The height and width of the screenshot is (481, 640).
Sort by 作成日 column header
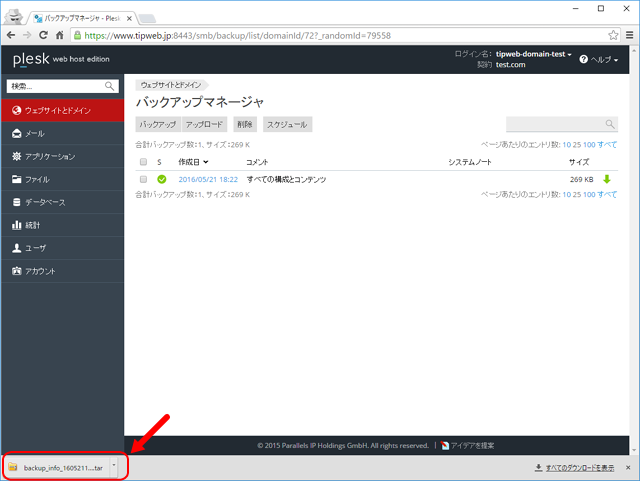(193, 162)
